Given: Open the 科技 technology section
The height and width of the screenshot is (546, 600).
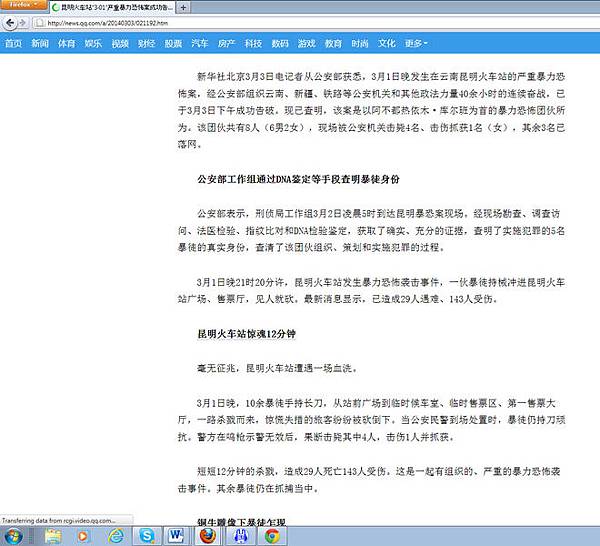Looking at the screenshot, I should [x=253, y=44].
